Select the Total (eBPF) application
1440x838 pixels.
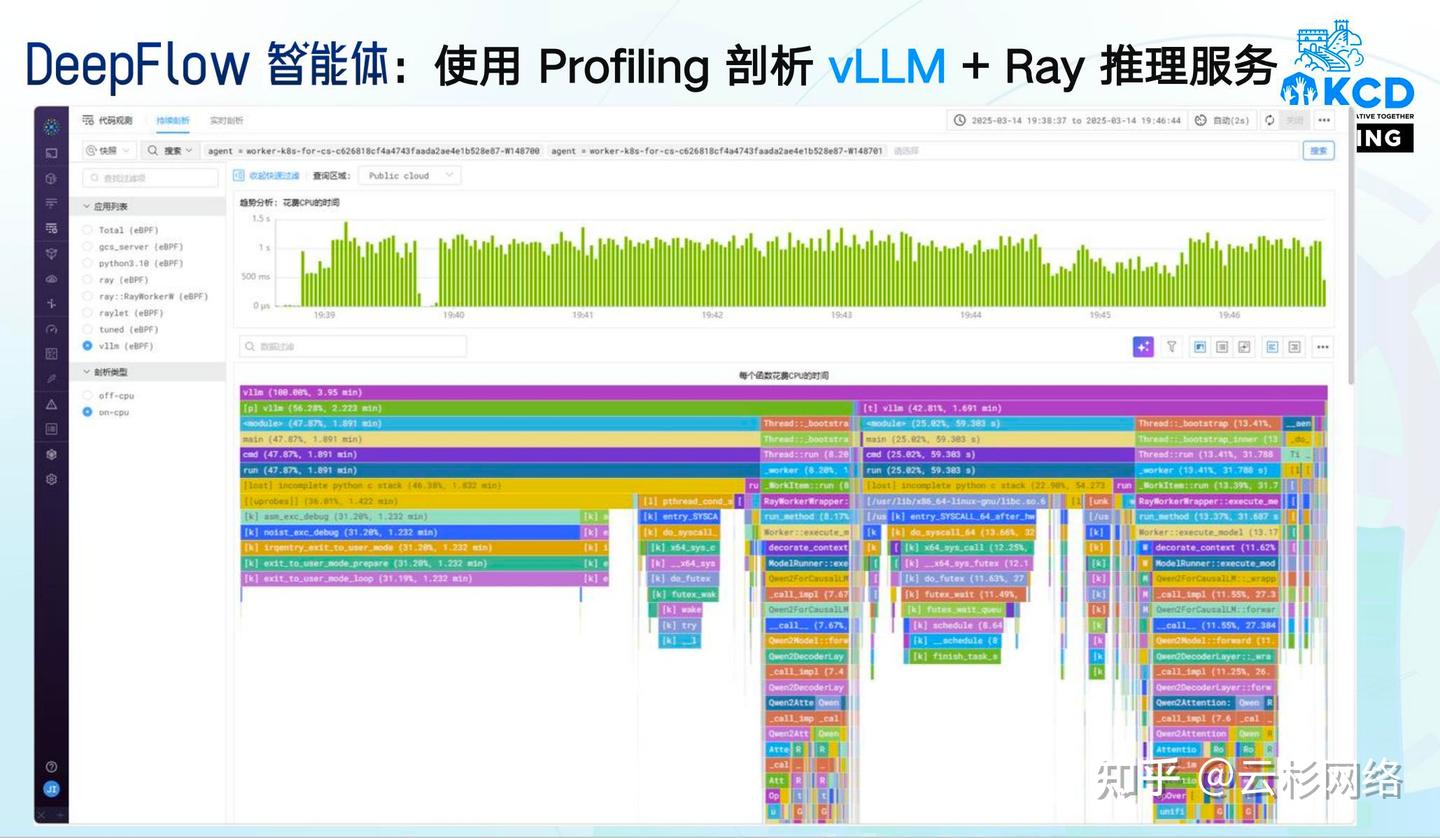pyautogui.click(x=120, y=230)
